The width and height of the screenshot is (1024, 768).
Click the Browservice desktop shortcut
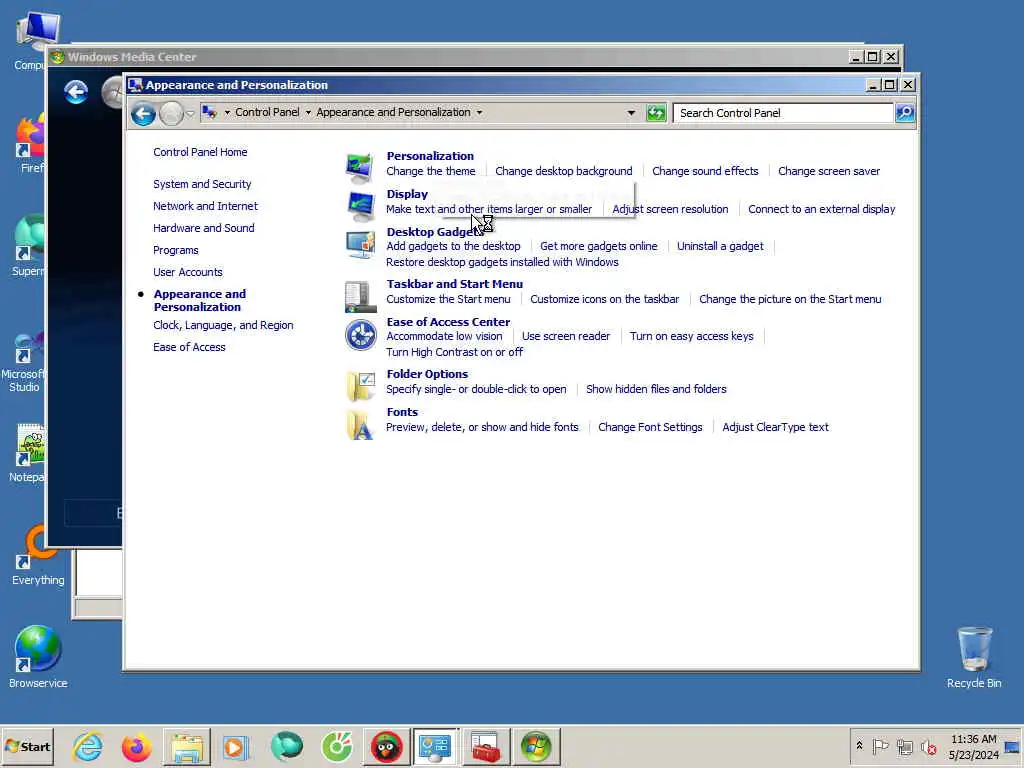[38, 656]
